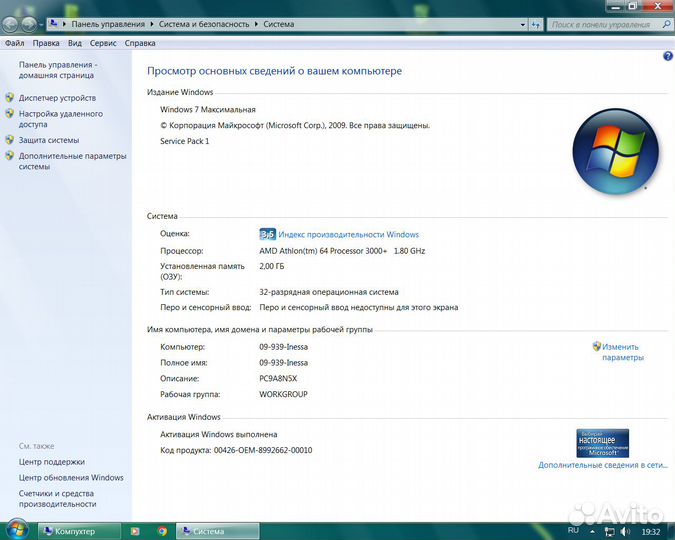Click the blue help question mark icon
The height and width of the screenshot is (540, 675).
(x=668, y=57)
